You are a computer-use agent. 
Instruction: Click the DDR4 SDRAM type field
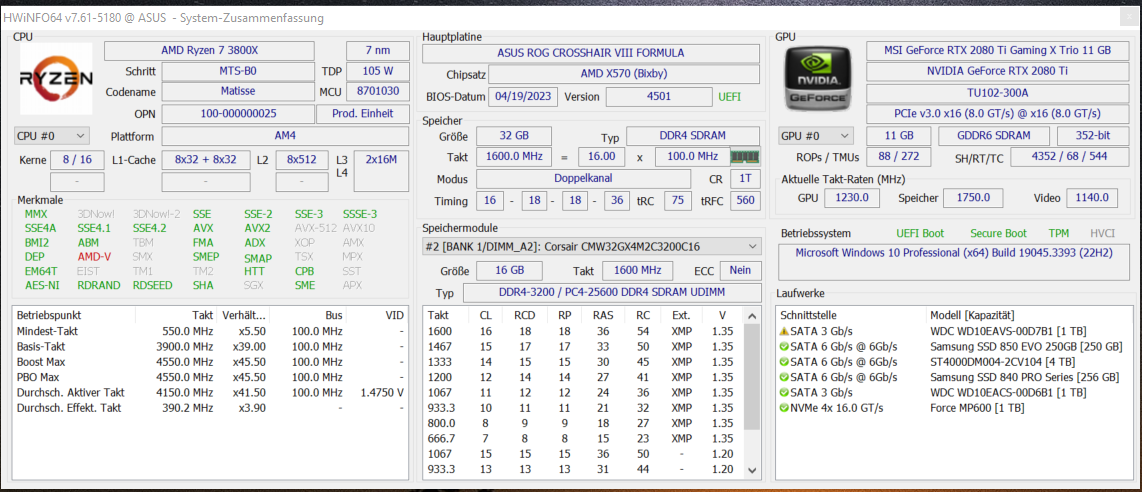(x=693, y=136)
